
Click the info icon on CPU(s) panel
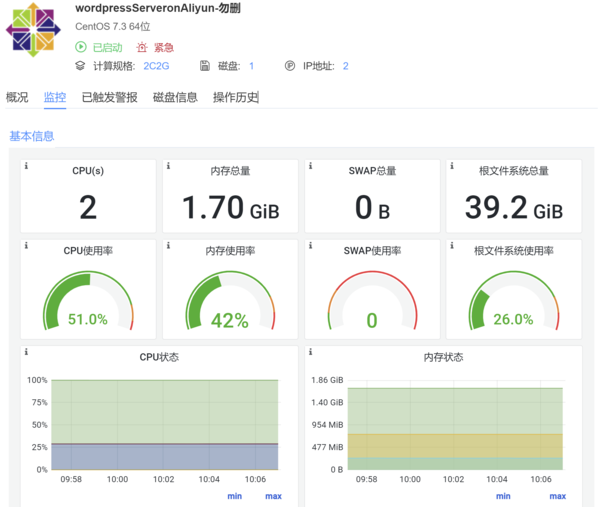coord(26,165)
